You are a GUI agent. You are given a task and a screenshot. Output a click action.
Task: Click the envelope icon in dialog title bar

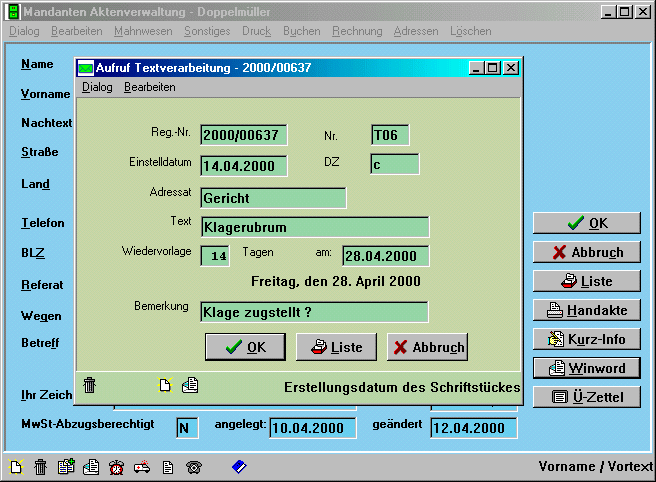pos(86,68)
